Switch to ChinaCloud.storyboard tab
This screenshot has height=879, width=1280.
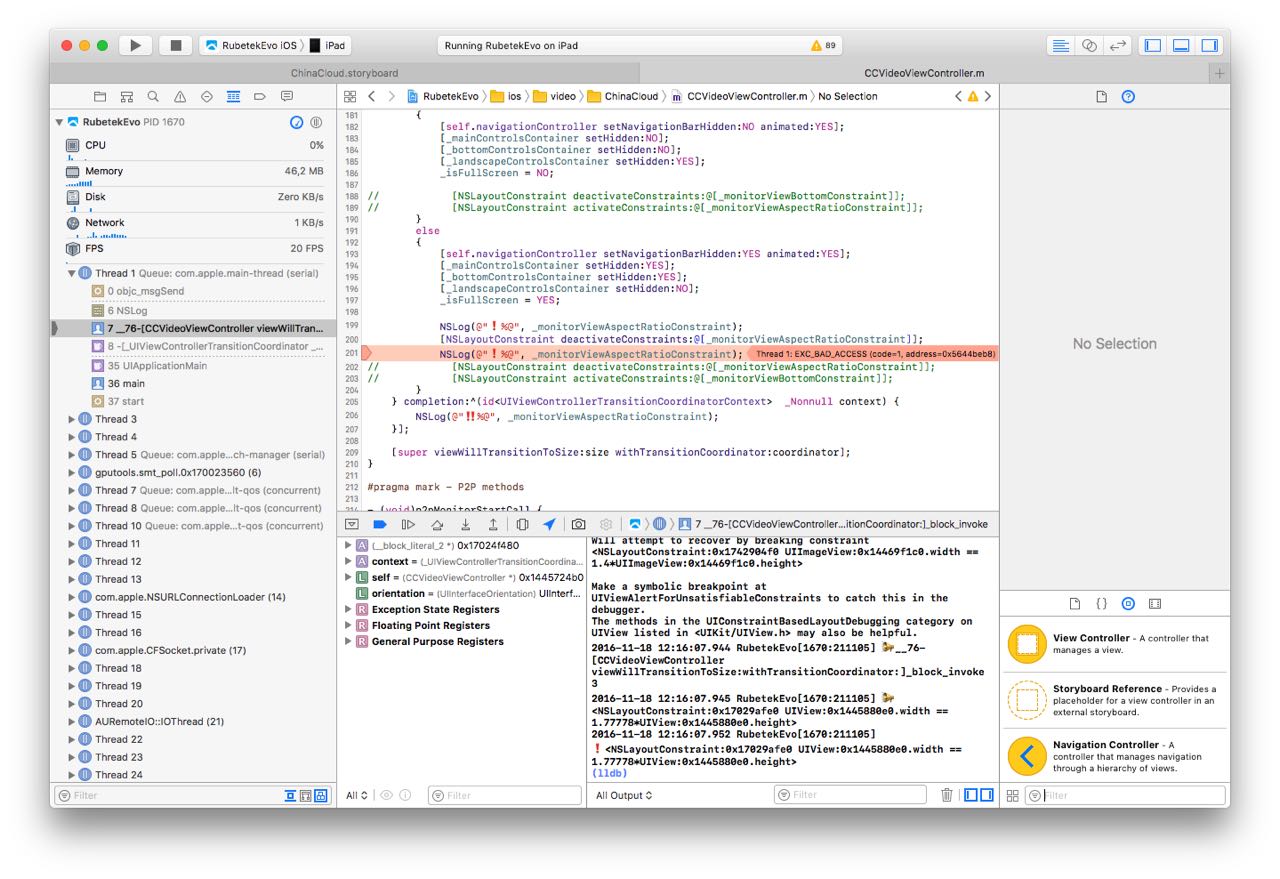[x=344, y=73]
